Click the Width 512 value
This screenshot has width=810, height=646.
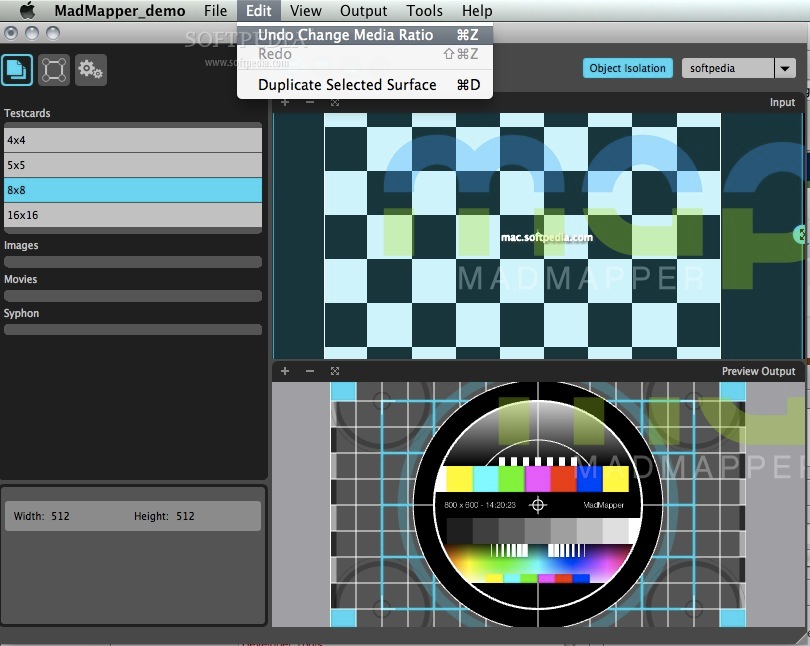click(x=60, y=516)
